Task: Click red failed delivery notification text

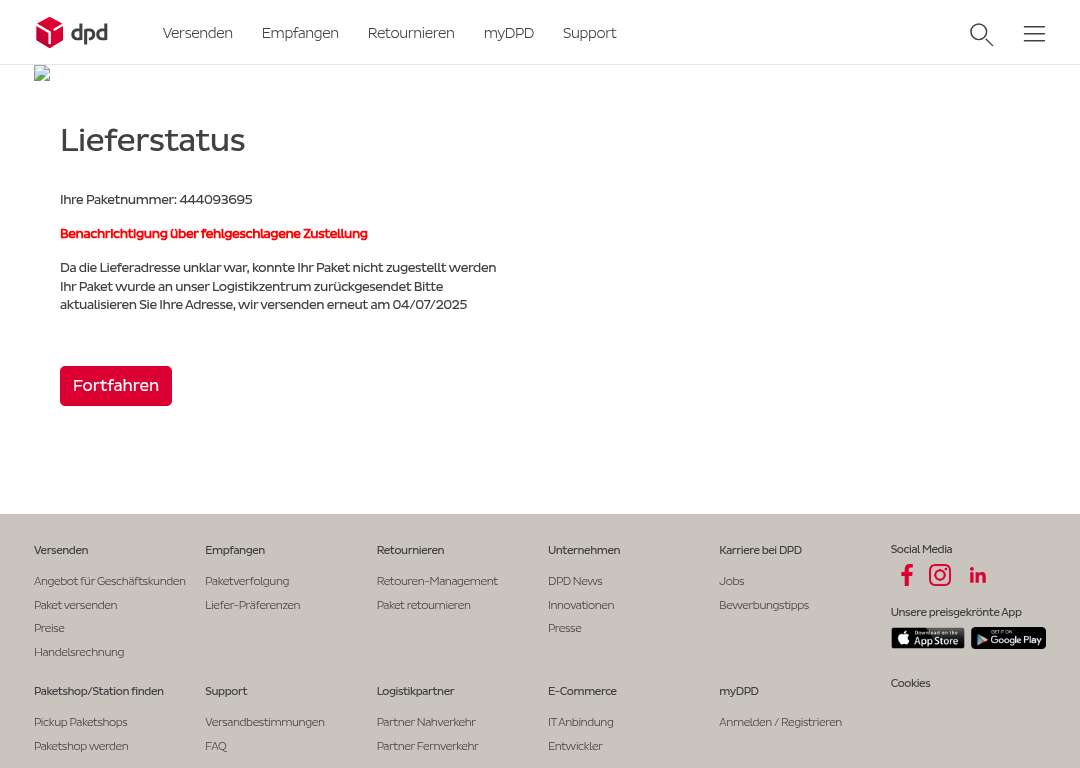Action: (214, 233)
